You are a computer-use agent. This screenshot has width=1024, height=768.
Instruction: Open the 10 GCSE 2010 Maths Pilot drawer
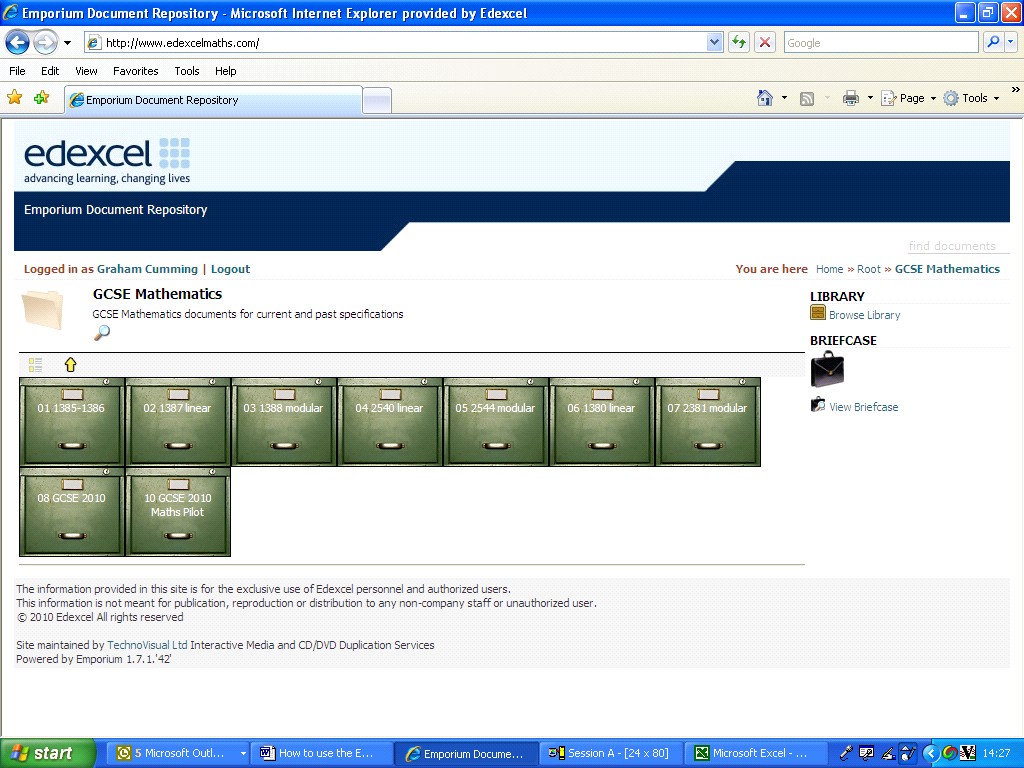(x=177, y=512)
